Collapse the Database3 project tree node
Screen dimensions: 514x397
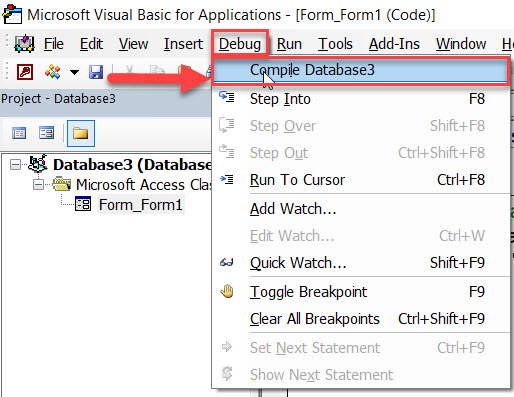tap(15, 164)
